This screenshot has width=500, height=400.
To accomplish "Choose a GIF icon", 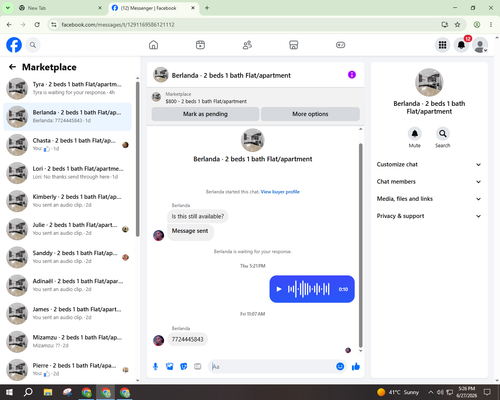I will pyautogui.click(x=198, y=367).
